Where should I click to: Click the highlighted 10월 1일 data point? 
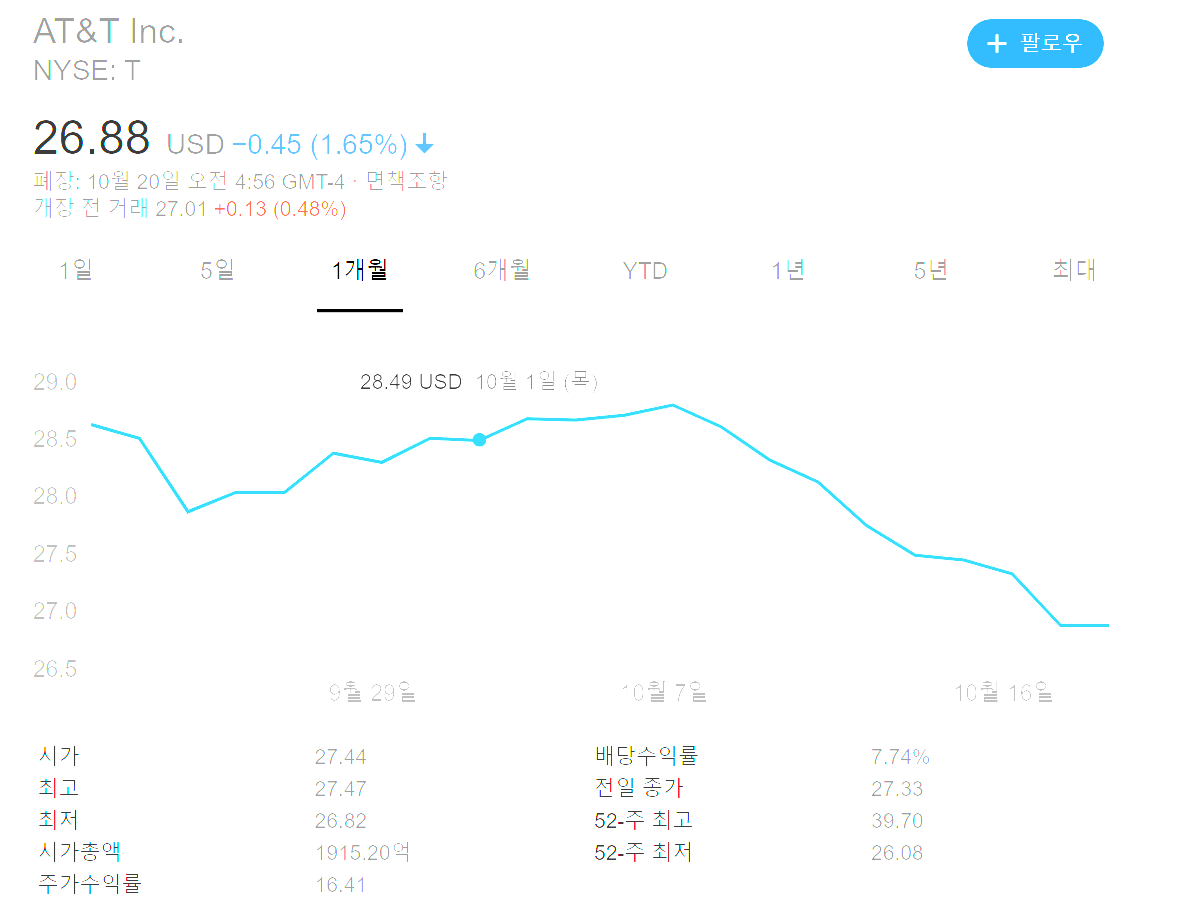[x=479, y=439]
